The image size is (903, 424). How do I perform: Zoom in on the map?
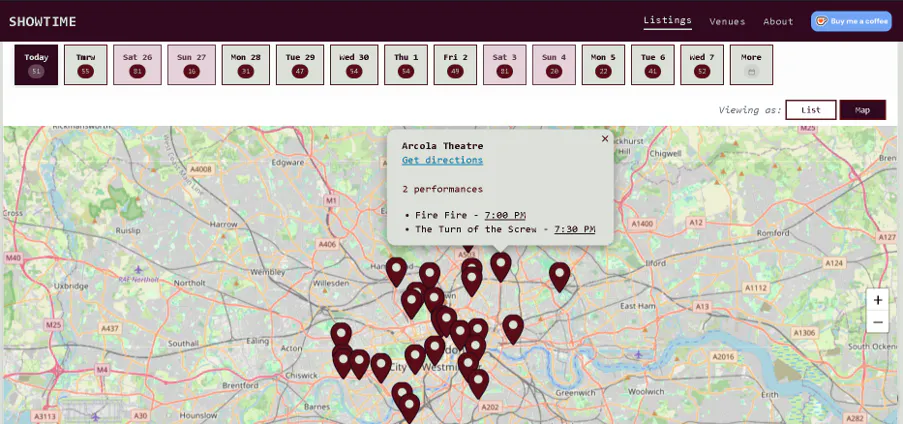coord(878,300)
